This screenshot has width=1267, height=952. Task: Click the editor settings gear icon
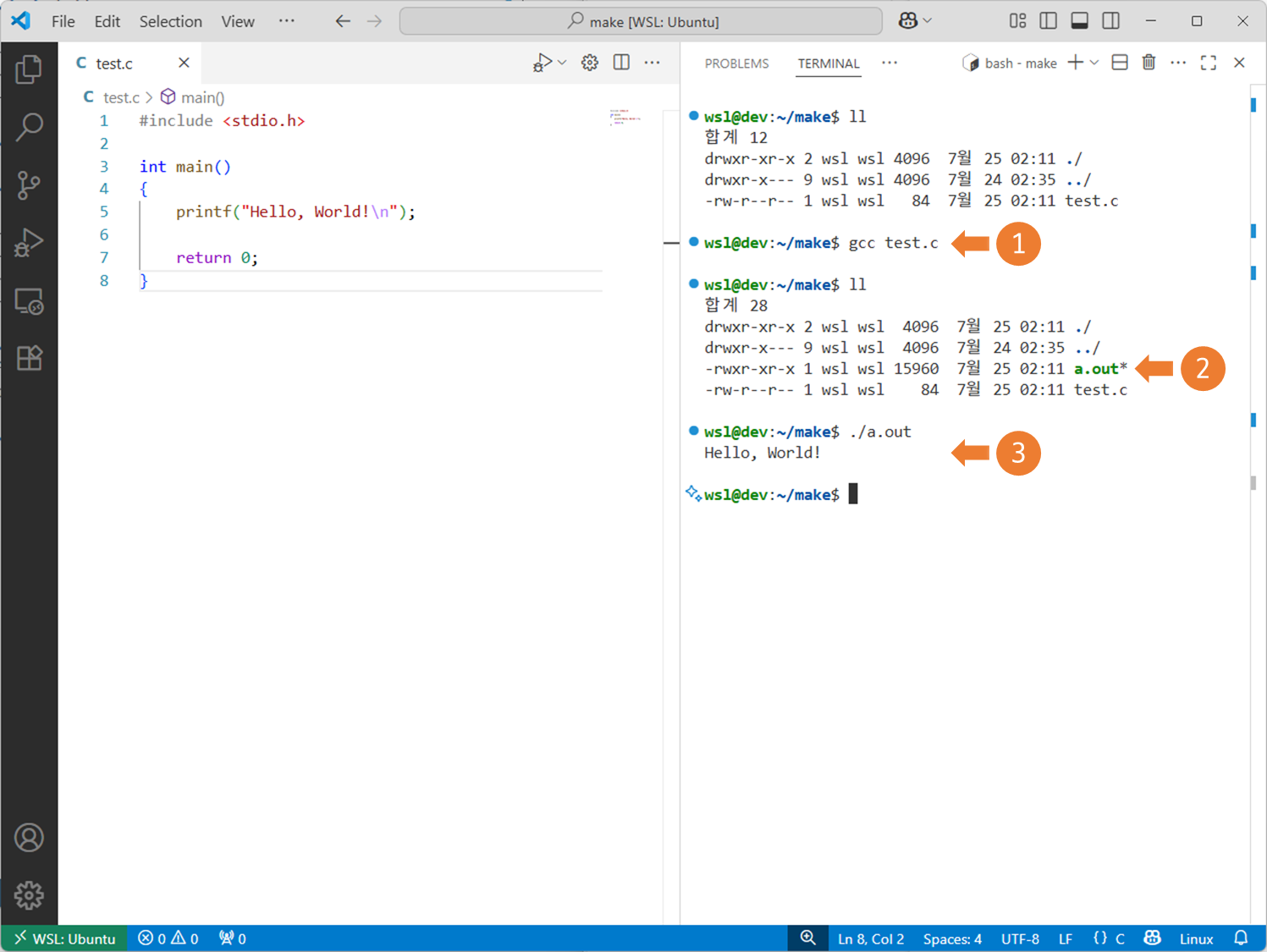click(x=590, y=63)
